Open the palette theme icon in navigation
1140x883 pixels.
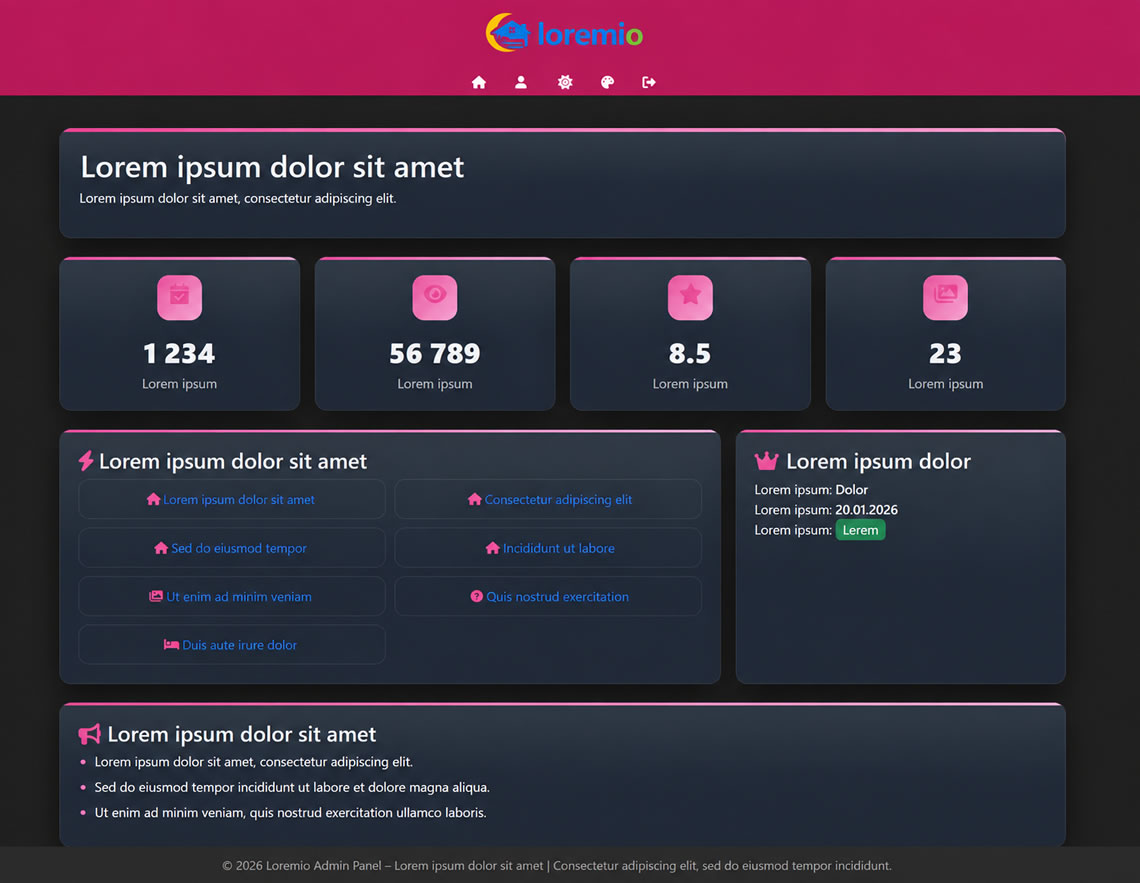[x=607, y=82]
